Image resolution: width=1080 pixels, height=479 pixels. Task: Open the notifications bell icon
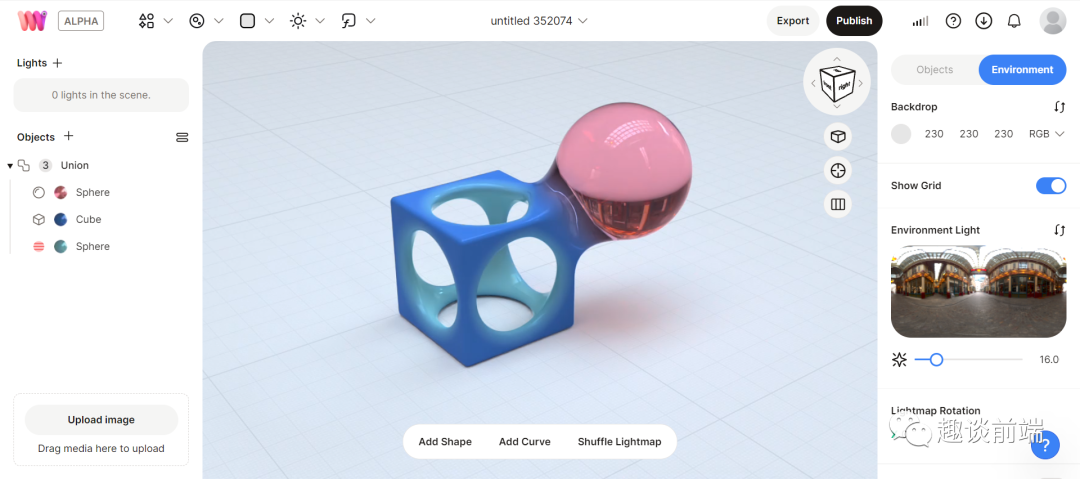click(x=1014, y=21)
